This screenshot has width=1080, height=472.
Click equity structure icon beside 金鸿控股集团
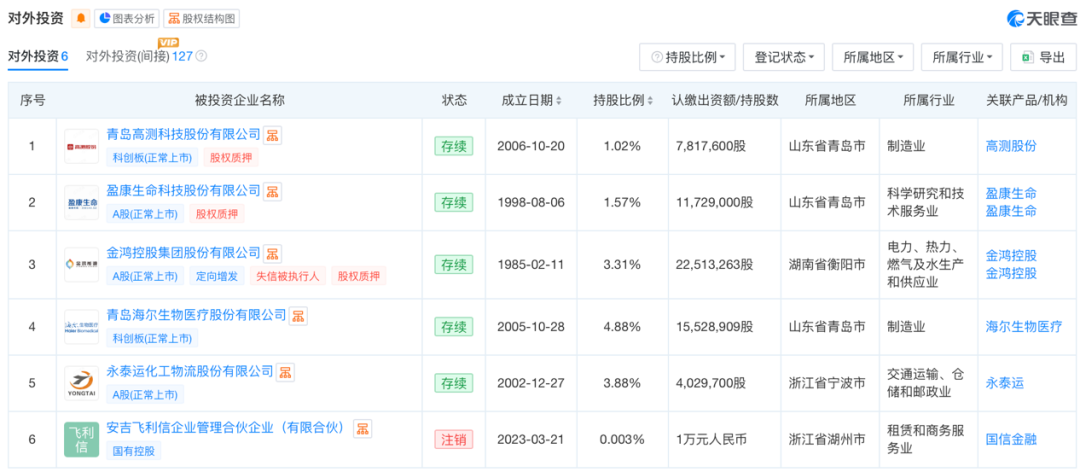coord(272,254)
